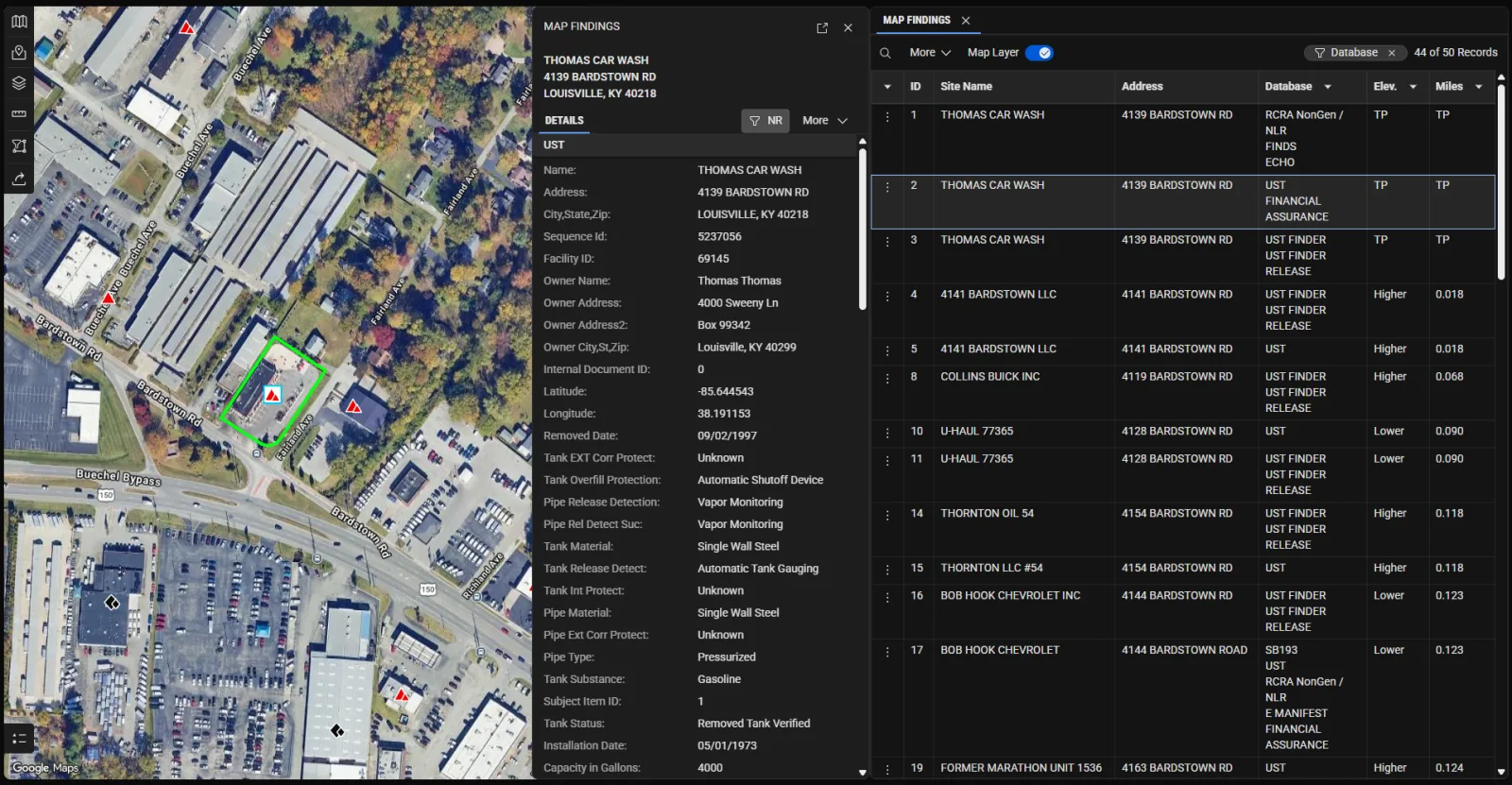1512x785 pixels.
Task: Switch to the DETAILS tab
Action: [x=564, y=121]
